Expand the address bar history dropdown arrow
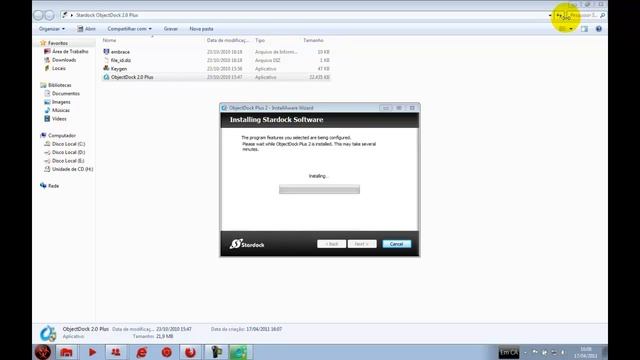Image resolution: width=640 pixels, height=360 pixels. point(550,16)
